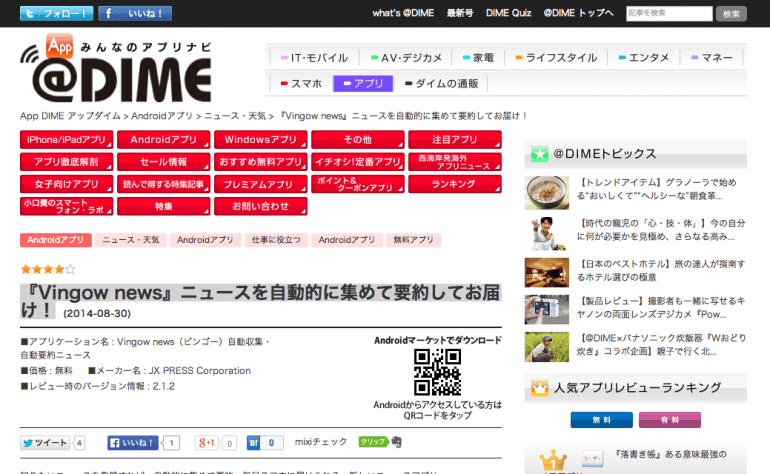Open the 最新号 link
The height and width of the screenshot is (474, 770).
pyautogui.click(x=460, y=13)
